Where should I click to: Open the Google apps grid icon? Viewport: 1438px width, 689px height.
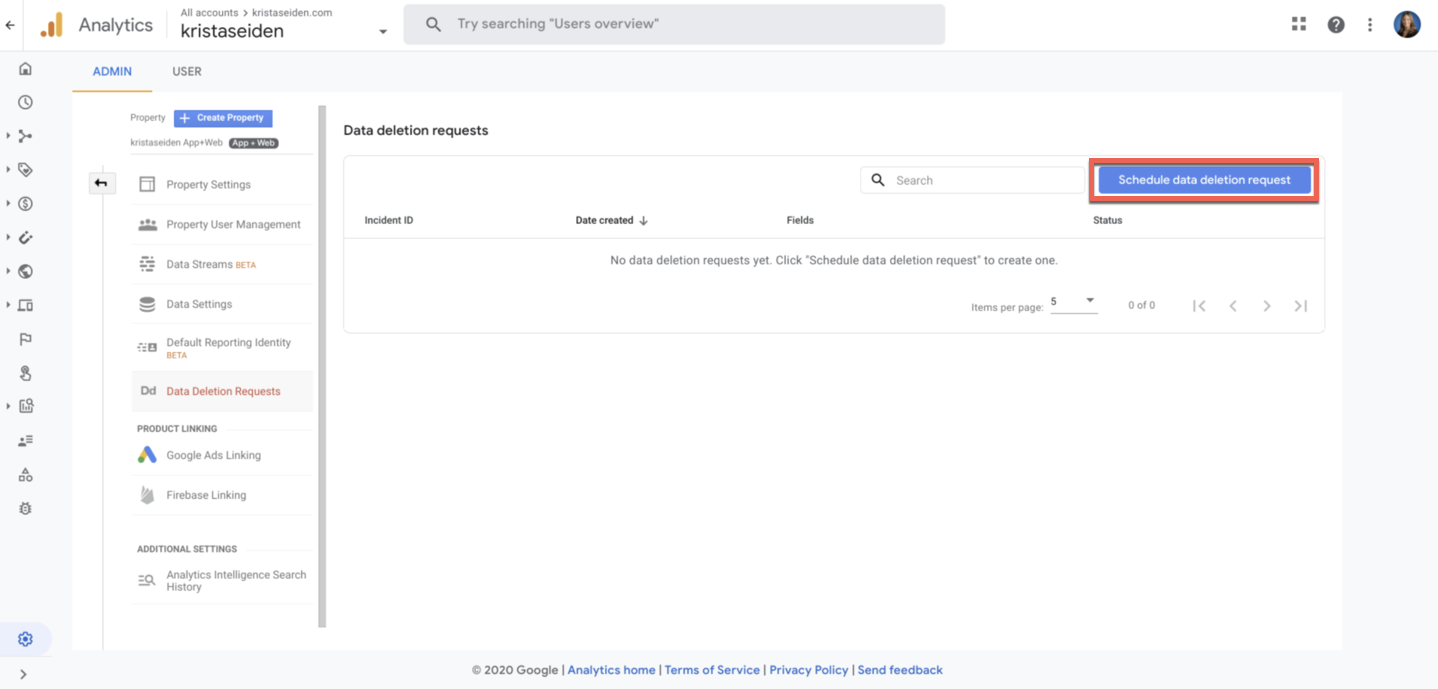1299,24
